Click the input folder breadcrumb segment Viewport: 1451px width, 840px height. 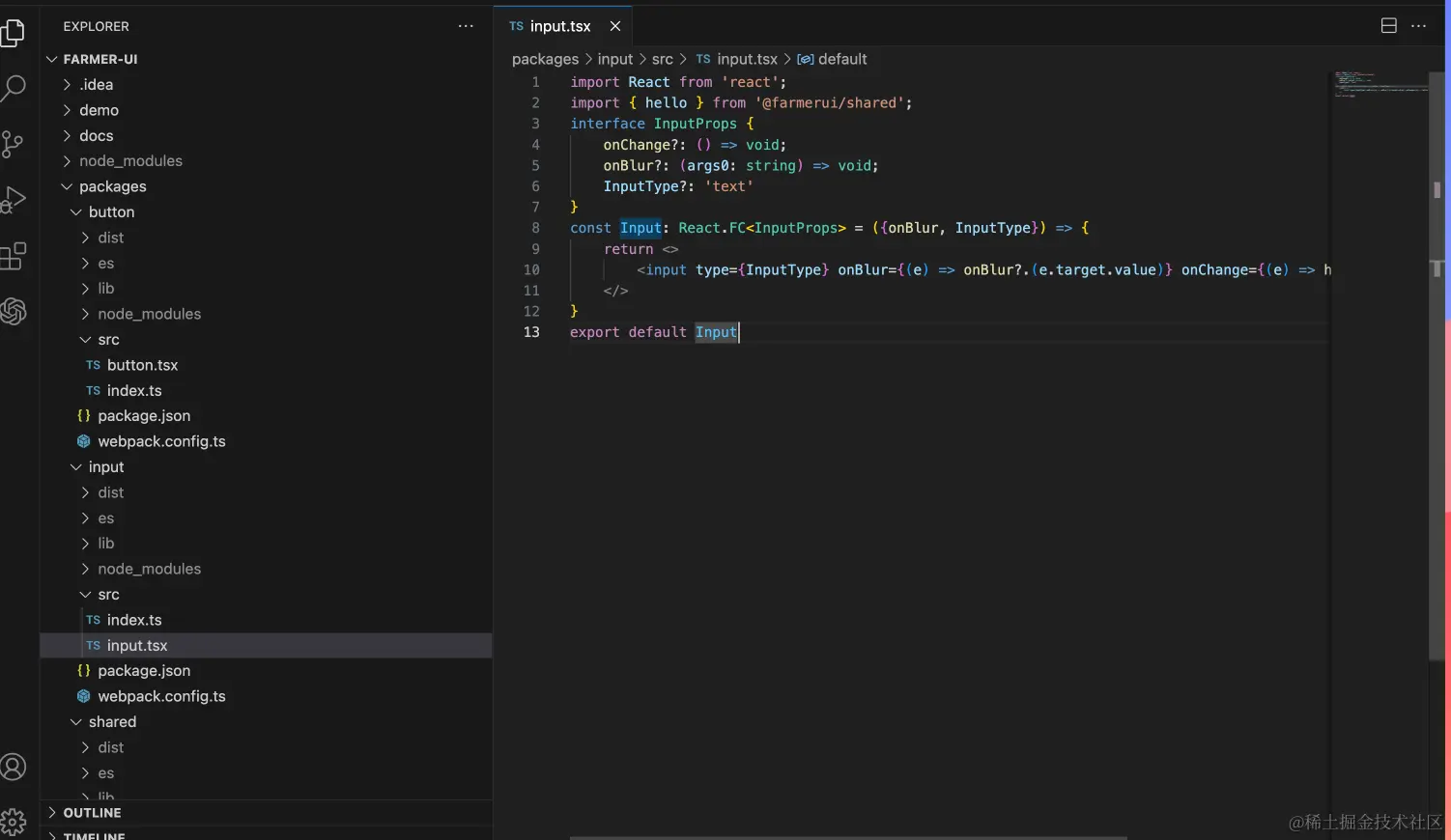pos(615,59)
